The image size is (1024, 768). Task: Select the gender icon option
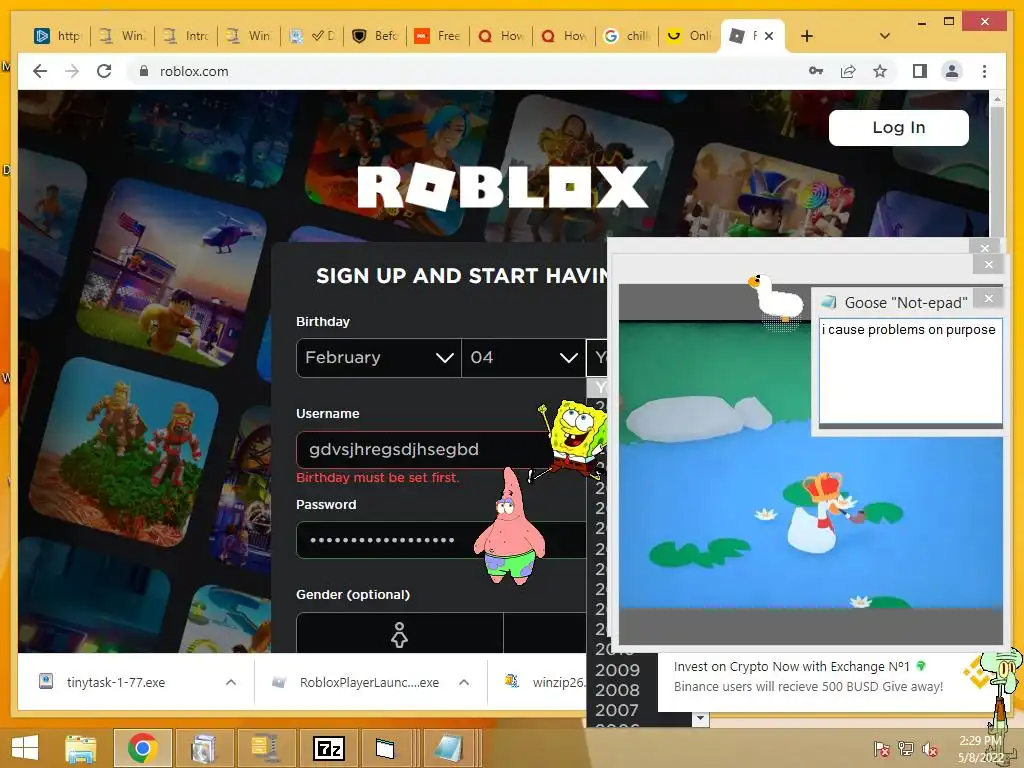tap(400, 633)
